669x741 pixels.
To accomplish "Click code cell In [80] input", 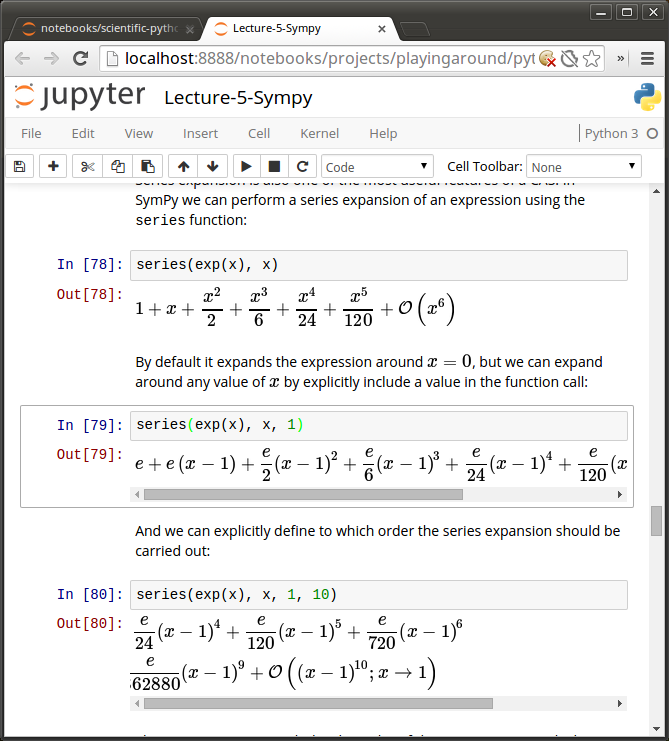I will coord(379,595).
